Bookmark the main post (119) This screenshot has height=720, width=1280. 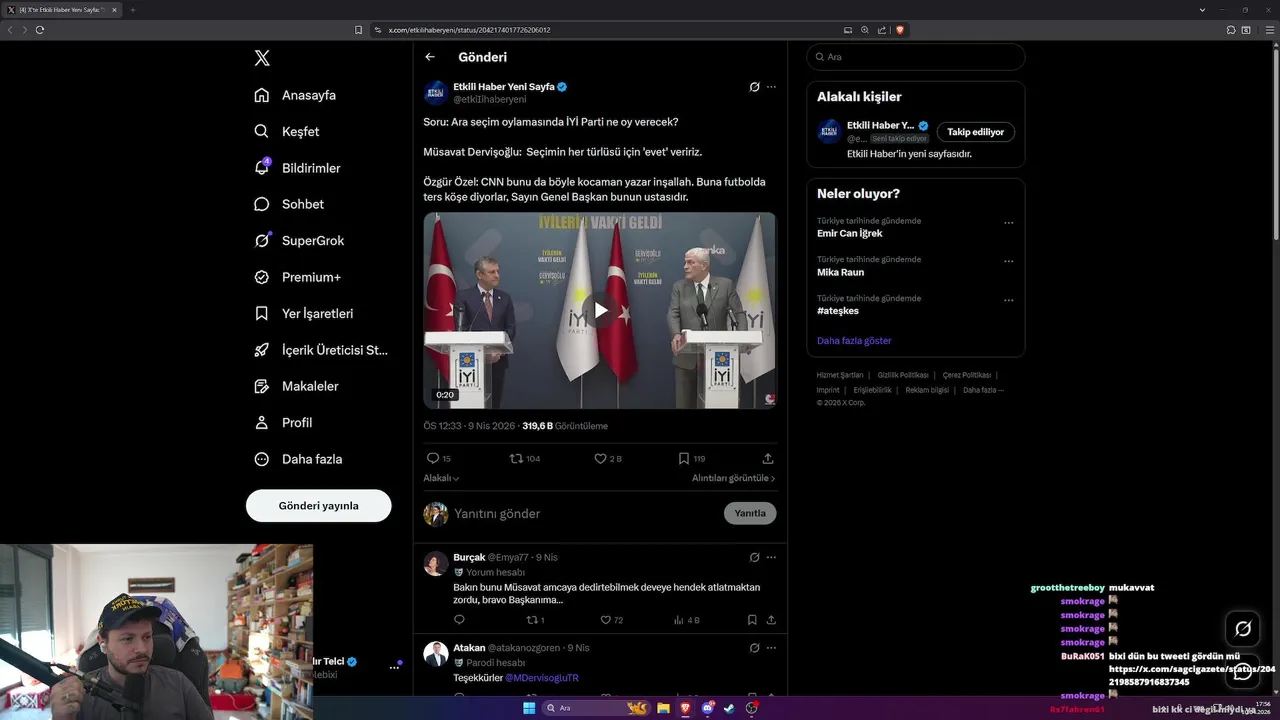(x=684, y=458)
